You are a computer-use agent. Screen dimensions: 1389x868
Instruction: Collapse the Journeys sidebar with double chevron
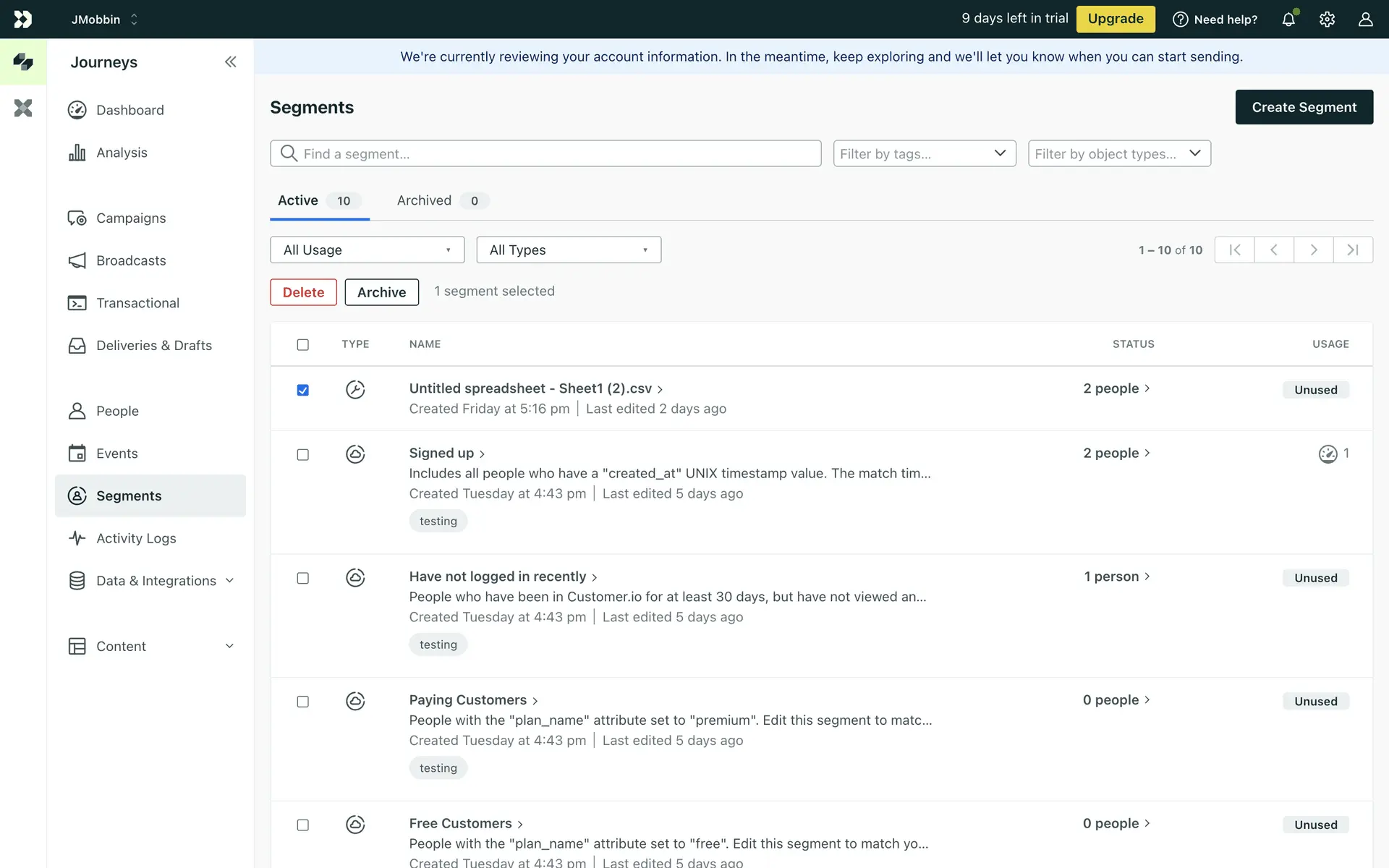pos(230,62)
